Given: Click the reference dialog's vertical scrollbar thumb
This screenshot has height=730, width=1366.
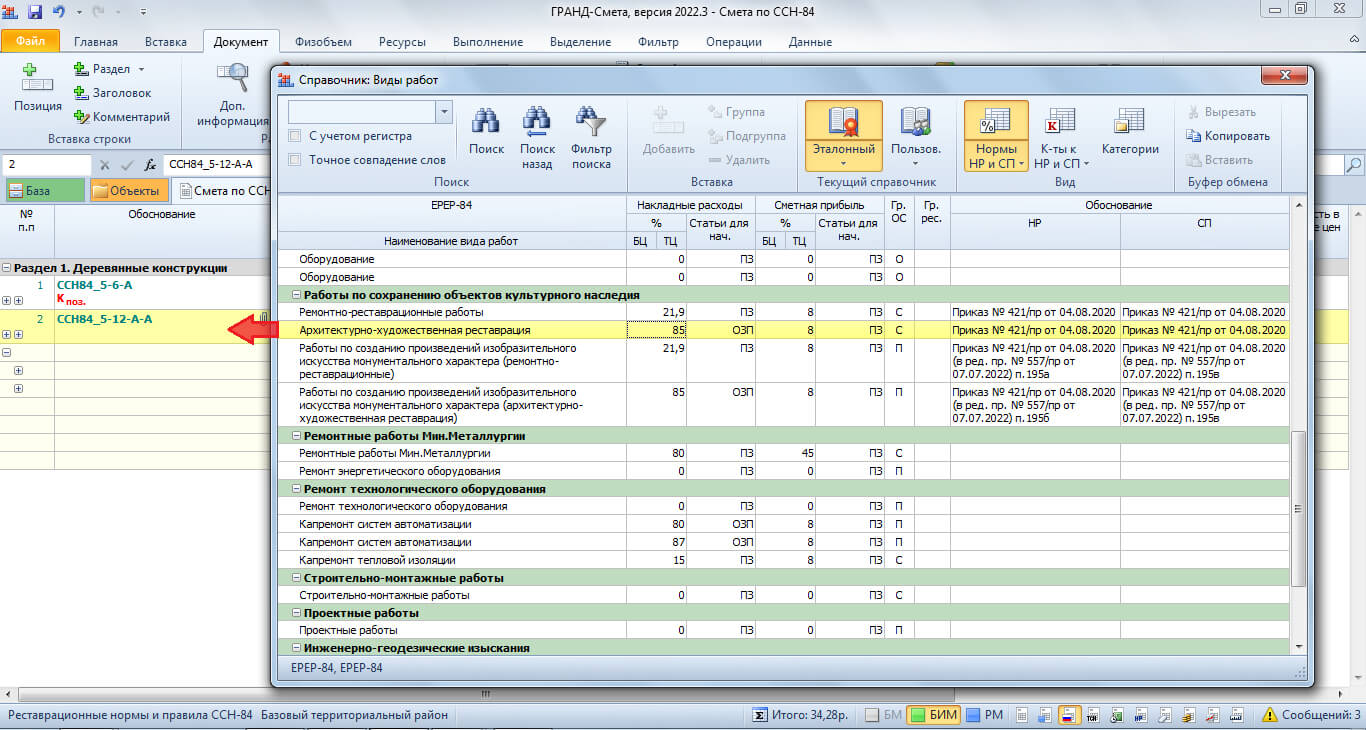Looking at the screenshot, I should pyautogui.click(x=1298, y=509).
